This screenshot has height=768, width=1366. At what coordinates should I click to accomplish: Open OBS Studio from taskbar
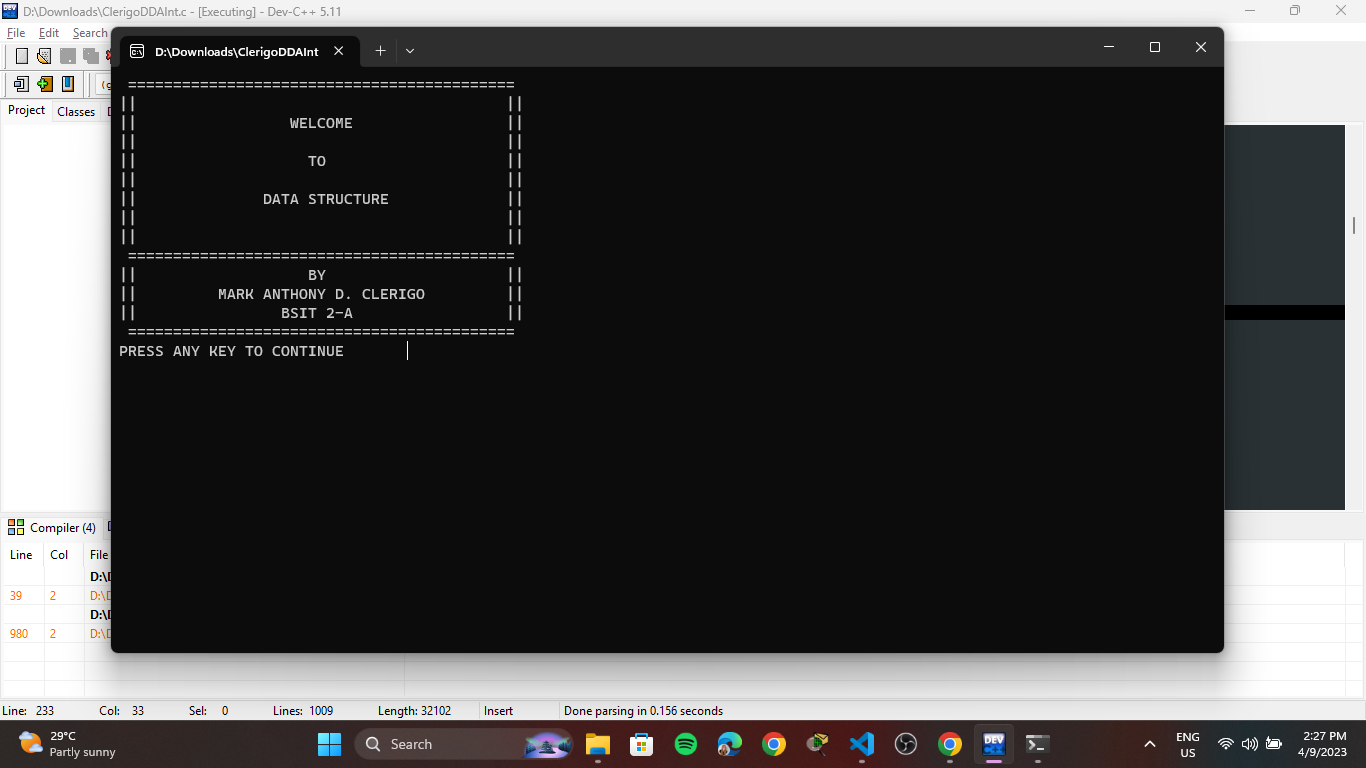[906, 744]
